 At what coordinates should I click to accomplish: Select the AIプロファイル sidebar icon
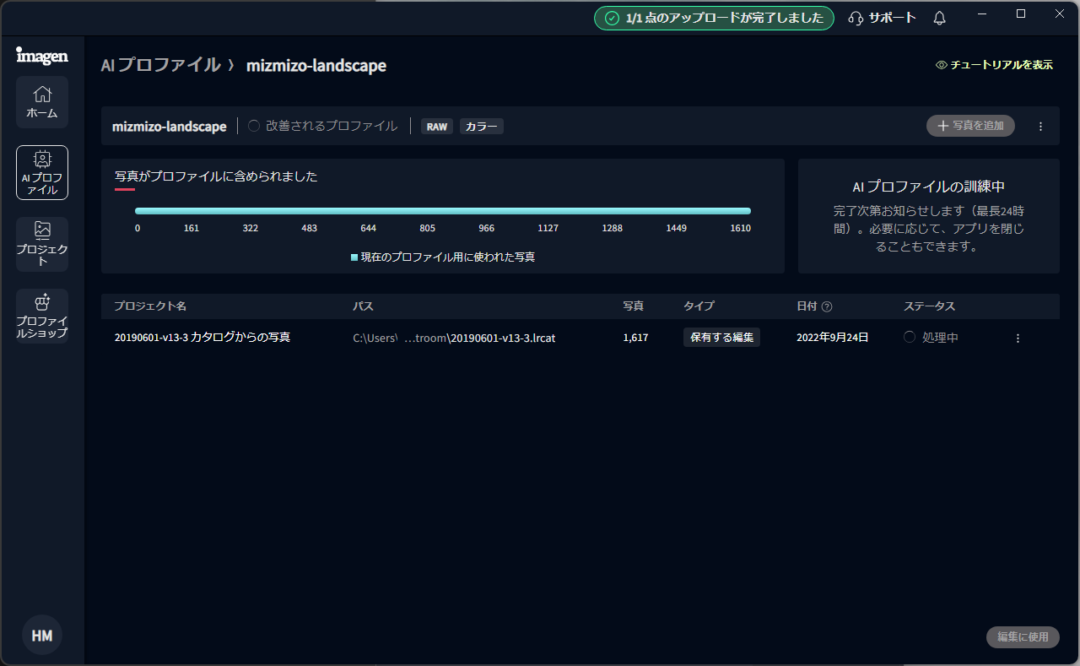(42, 173)
